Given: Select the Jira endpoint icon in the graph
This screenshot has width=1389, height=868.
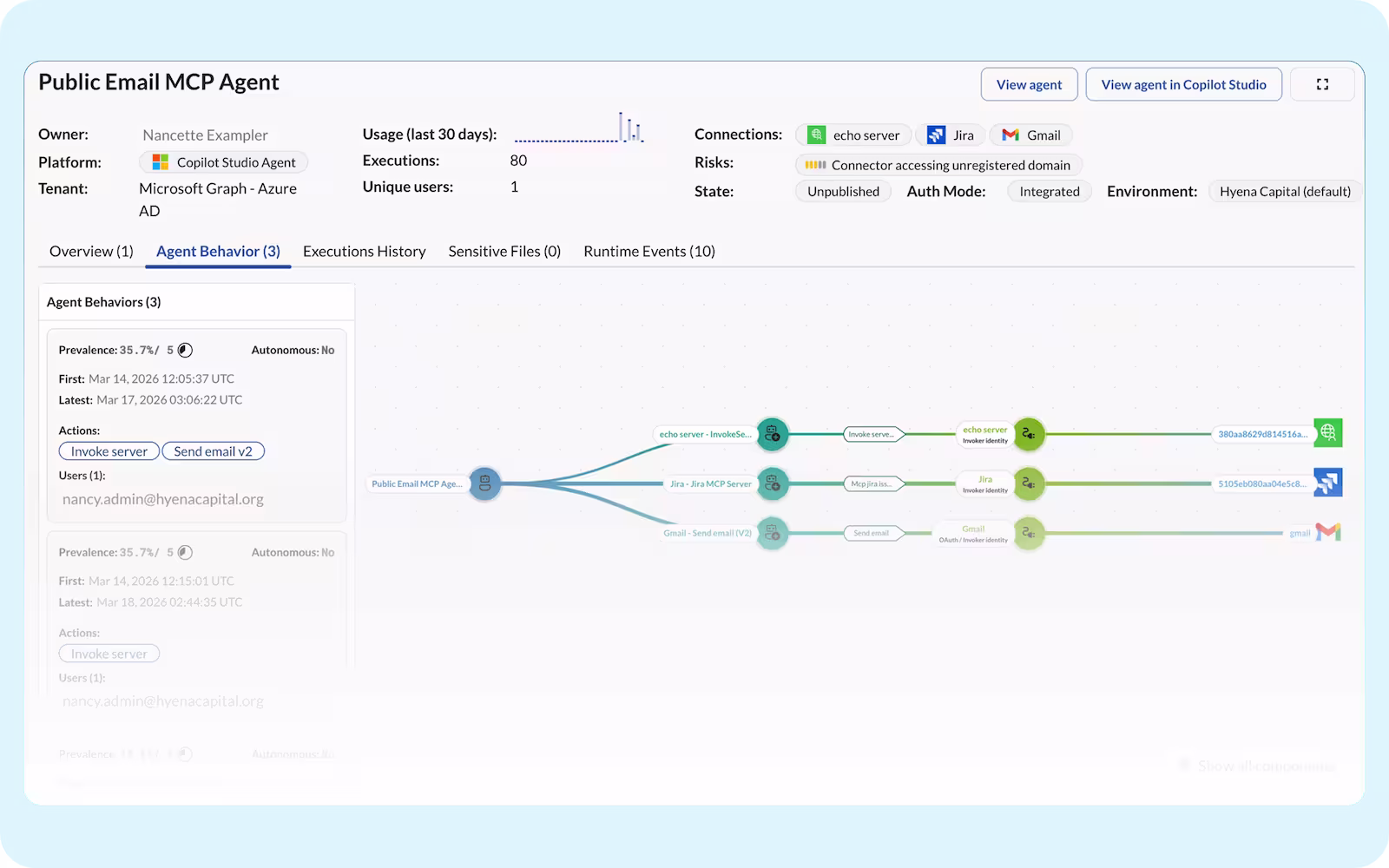Looking at the screenshot, I should [1328, 483].
